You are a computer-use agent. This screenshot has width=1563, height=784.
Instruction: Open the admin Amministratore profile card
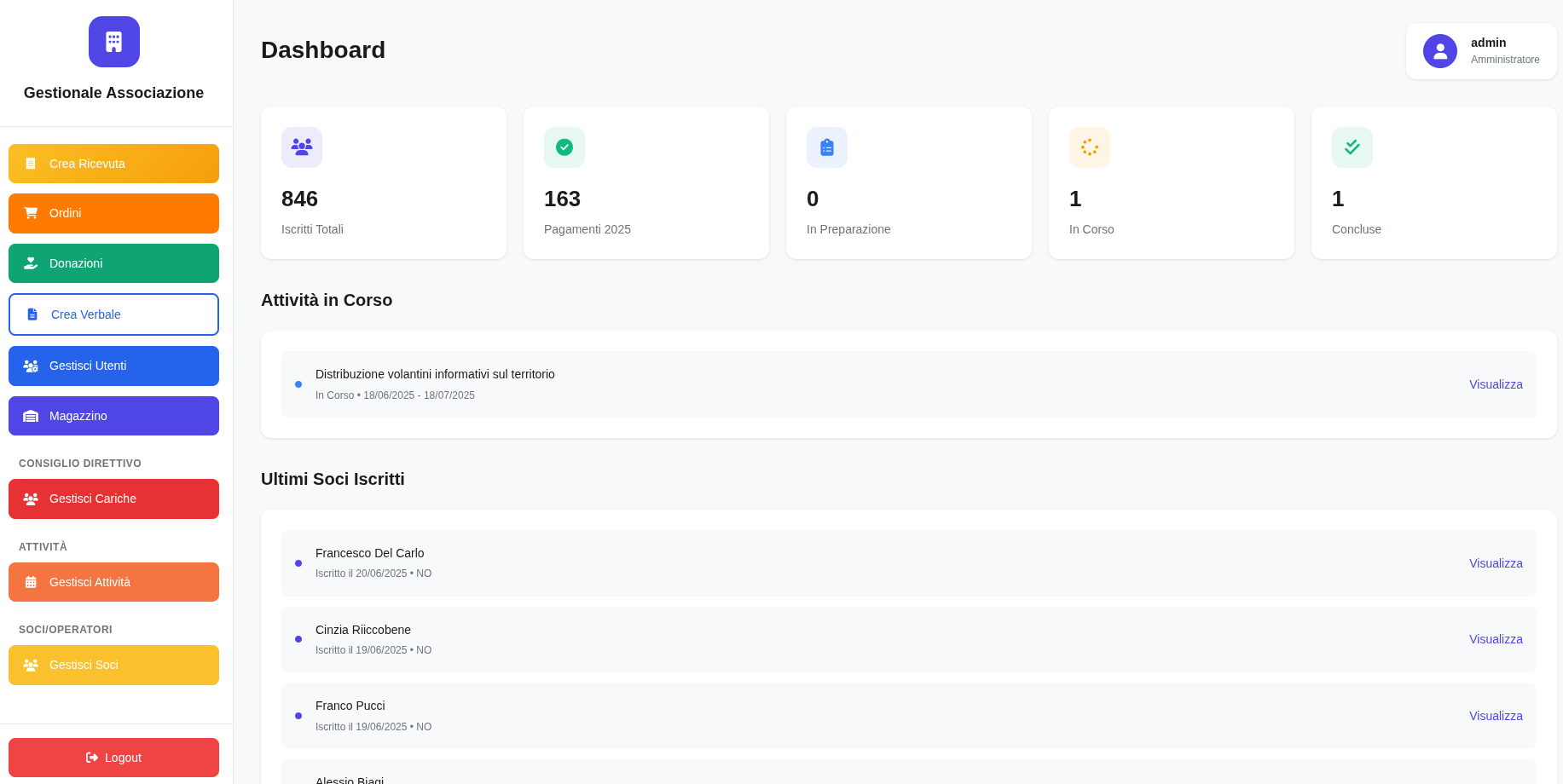pyautogui.click(x=1481, y=51)
